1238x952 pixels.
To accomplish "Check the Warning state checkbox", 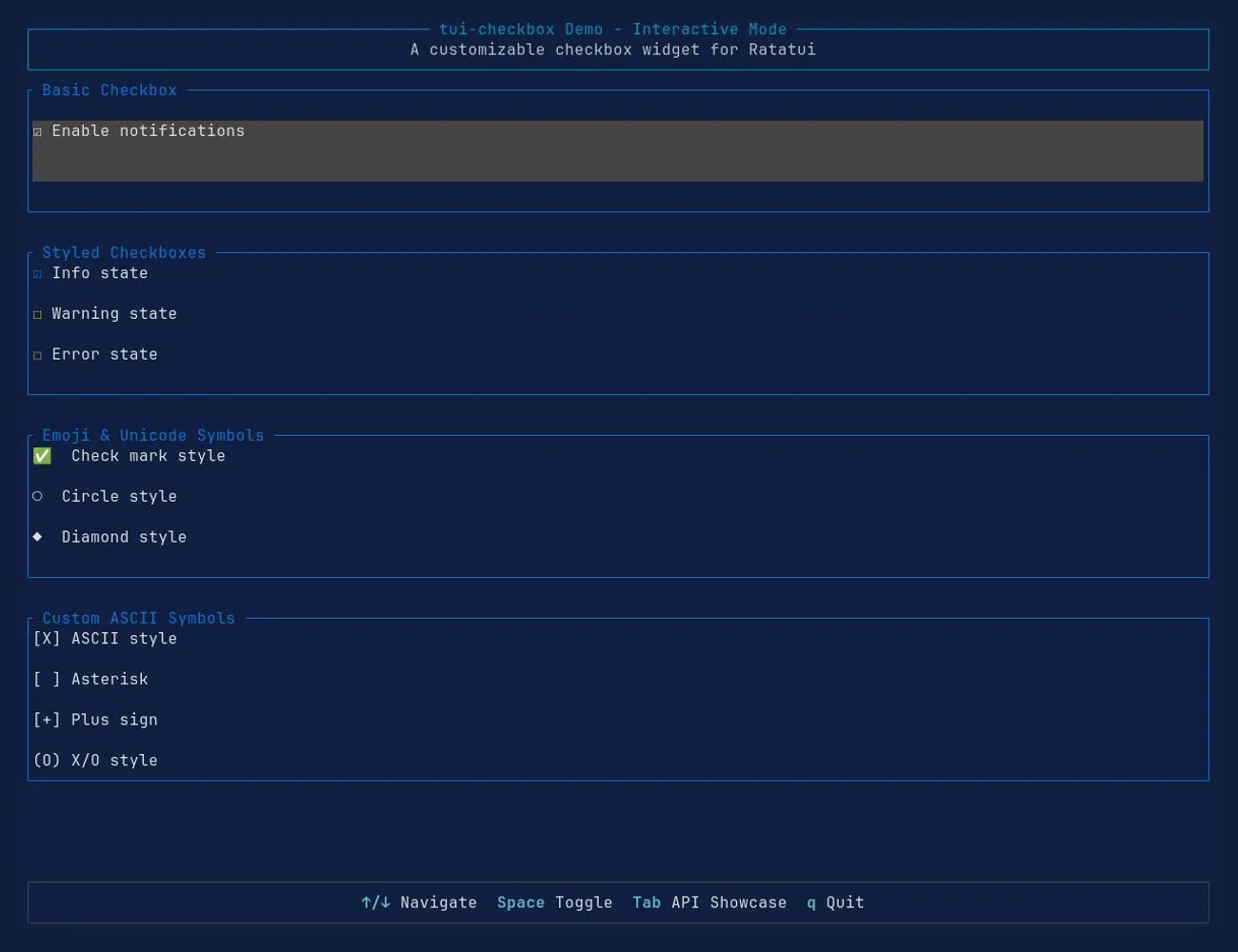I will coord(38,313).
